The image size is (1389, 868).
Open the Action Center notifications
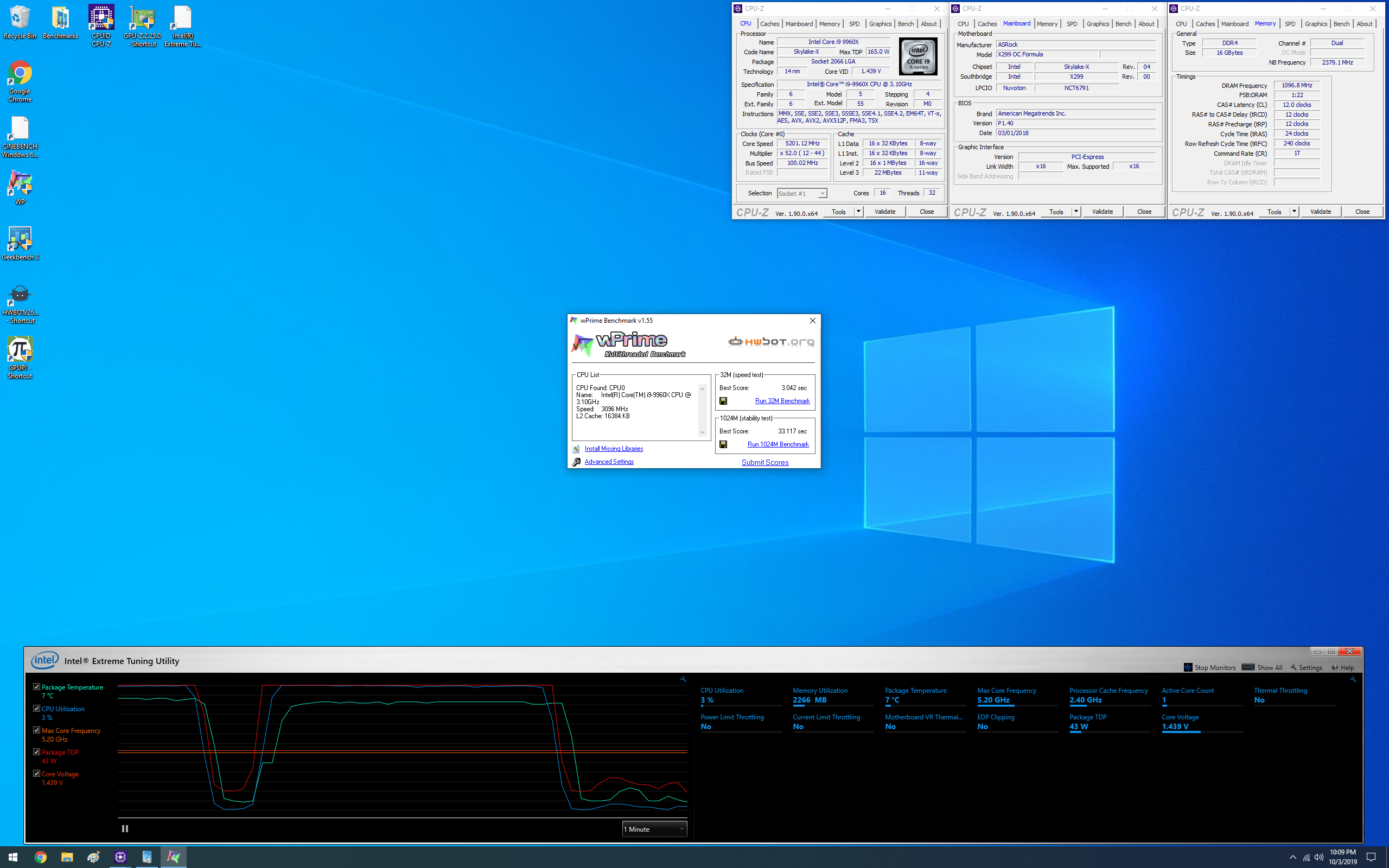pyautogui.click(x=1371, y=857)
